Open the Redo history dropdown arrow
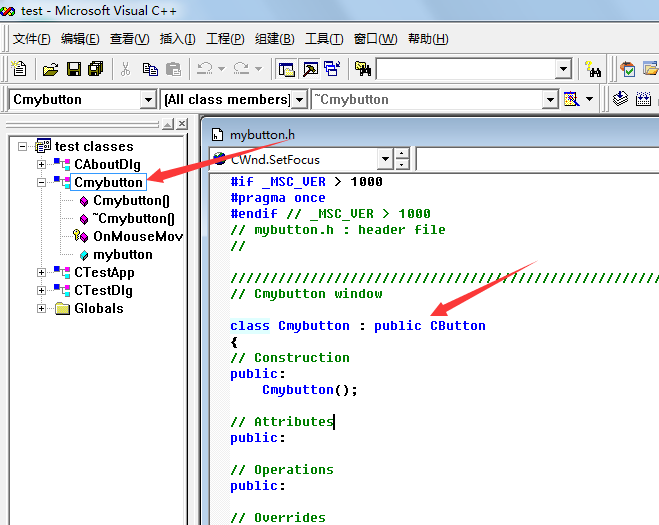This screenshot has height=525, width=659. (258, 69)
